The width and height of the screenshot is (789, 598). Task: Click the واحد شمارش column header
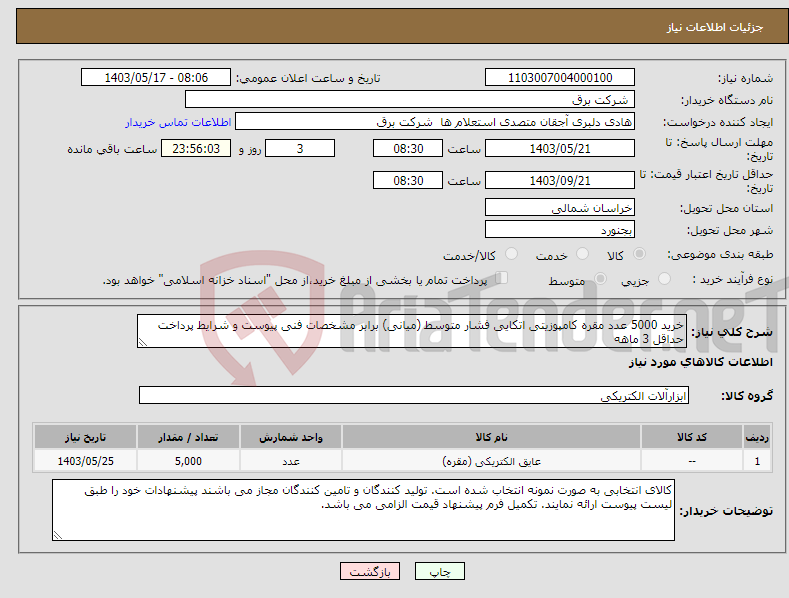(x=291, y=437)
